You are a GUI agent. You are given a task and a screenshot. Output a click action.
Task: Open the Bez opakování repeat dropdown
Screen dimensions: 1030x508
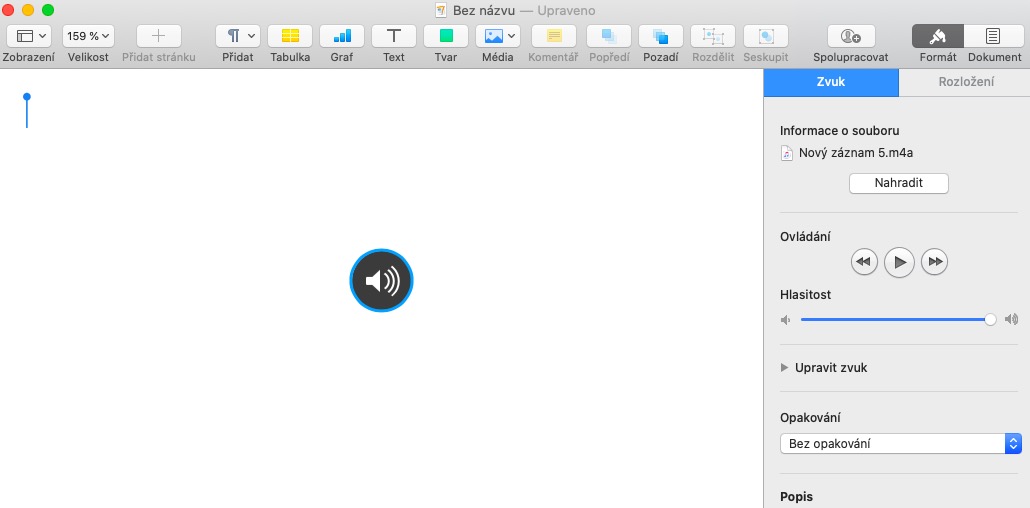[x=901, y=444]
